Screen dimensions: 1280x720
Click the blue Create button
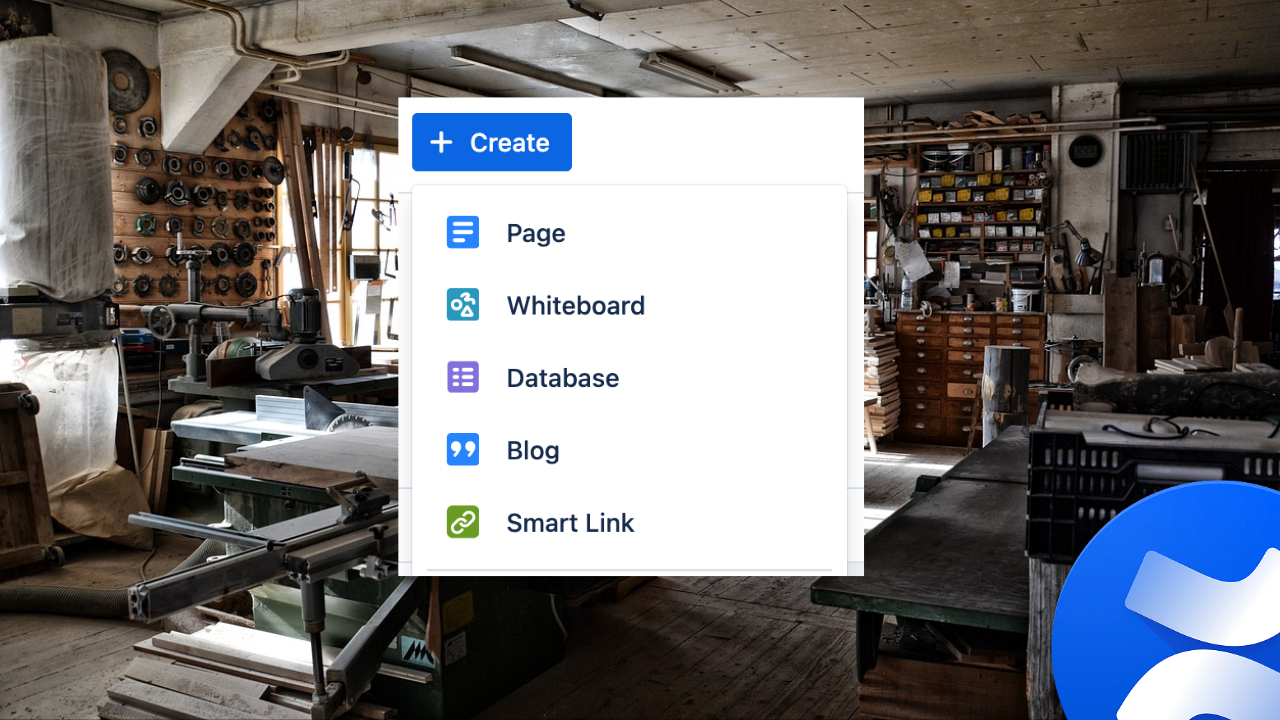coord(491,142)
